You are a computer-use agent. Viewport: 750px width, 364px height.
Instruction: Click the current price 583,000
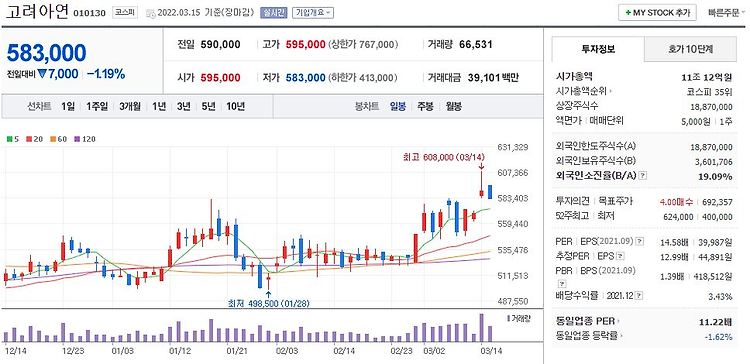click(46, 53)
